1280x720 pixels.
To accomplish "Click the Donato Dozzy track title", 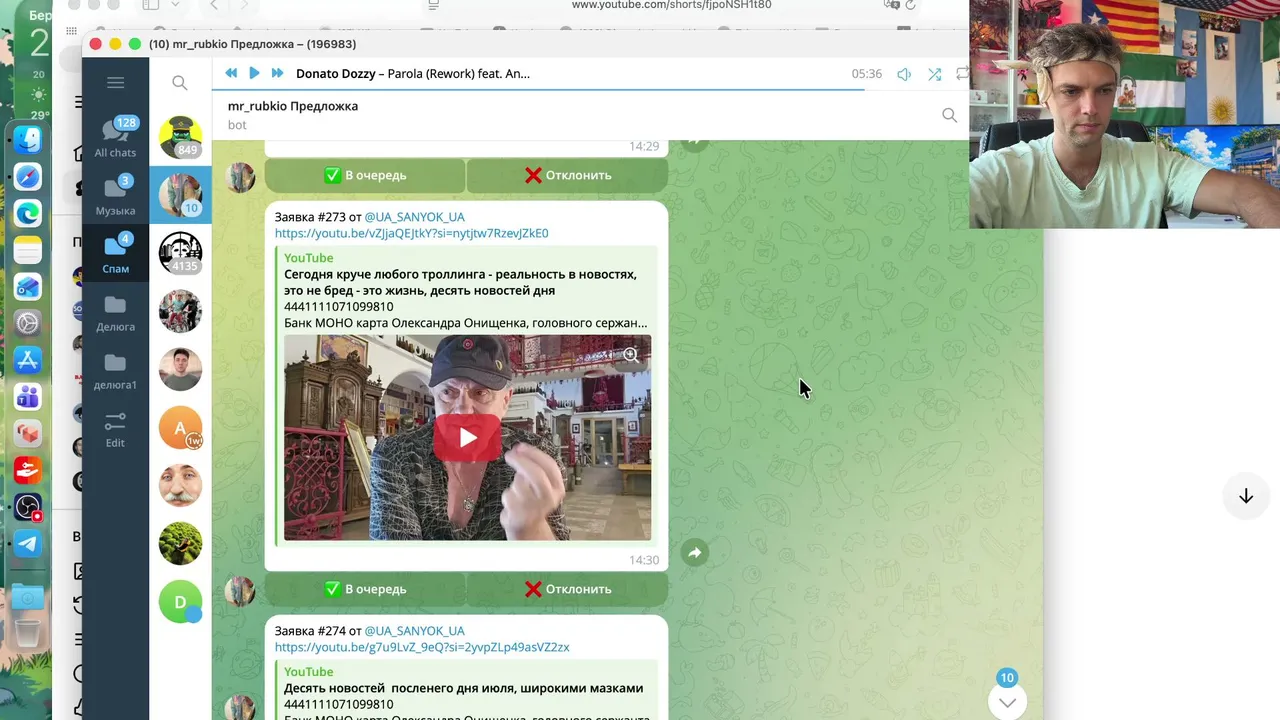I will pyautogui.click(x=413, y=74).
